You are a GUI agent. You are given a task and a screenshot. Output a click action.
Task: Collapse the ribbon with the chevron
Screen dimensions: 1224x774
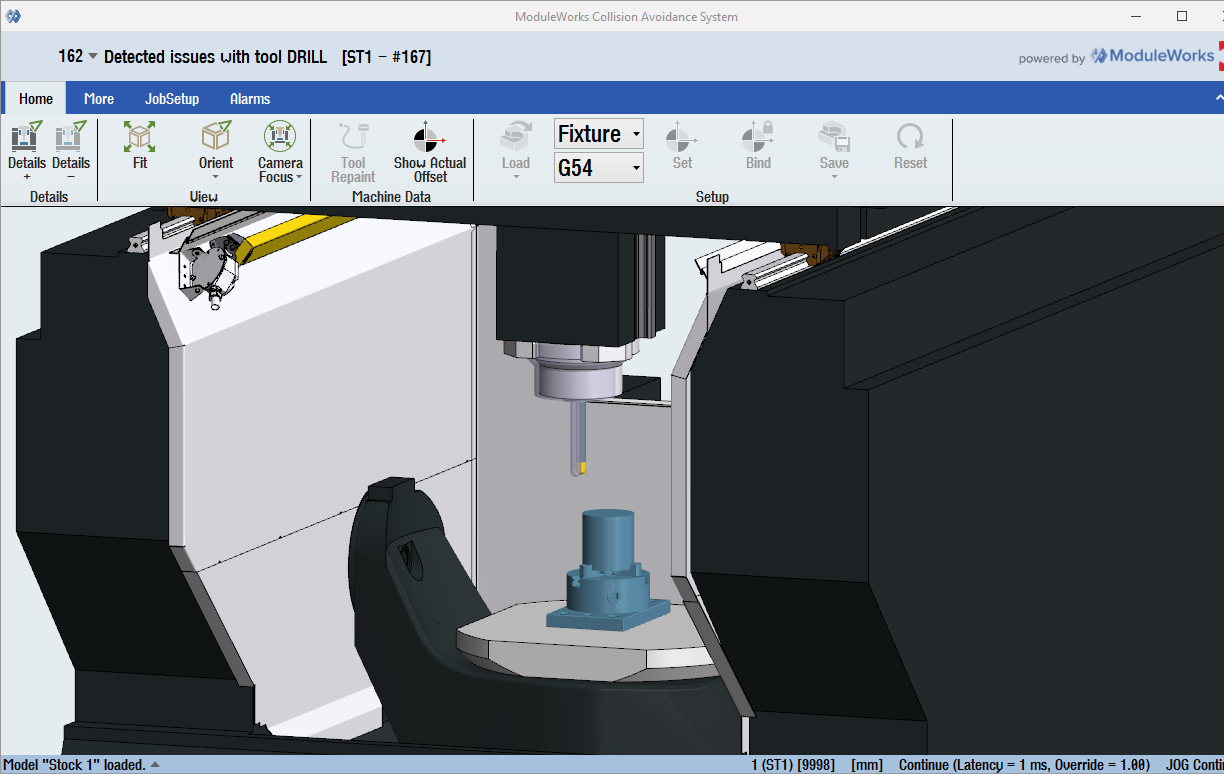tap(1218, 98)
